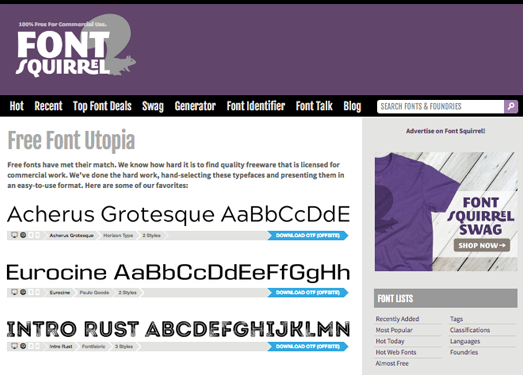Open the Foundries list

(464, 352)
